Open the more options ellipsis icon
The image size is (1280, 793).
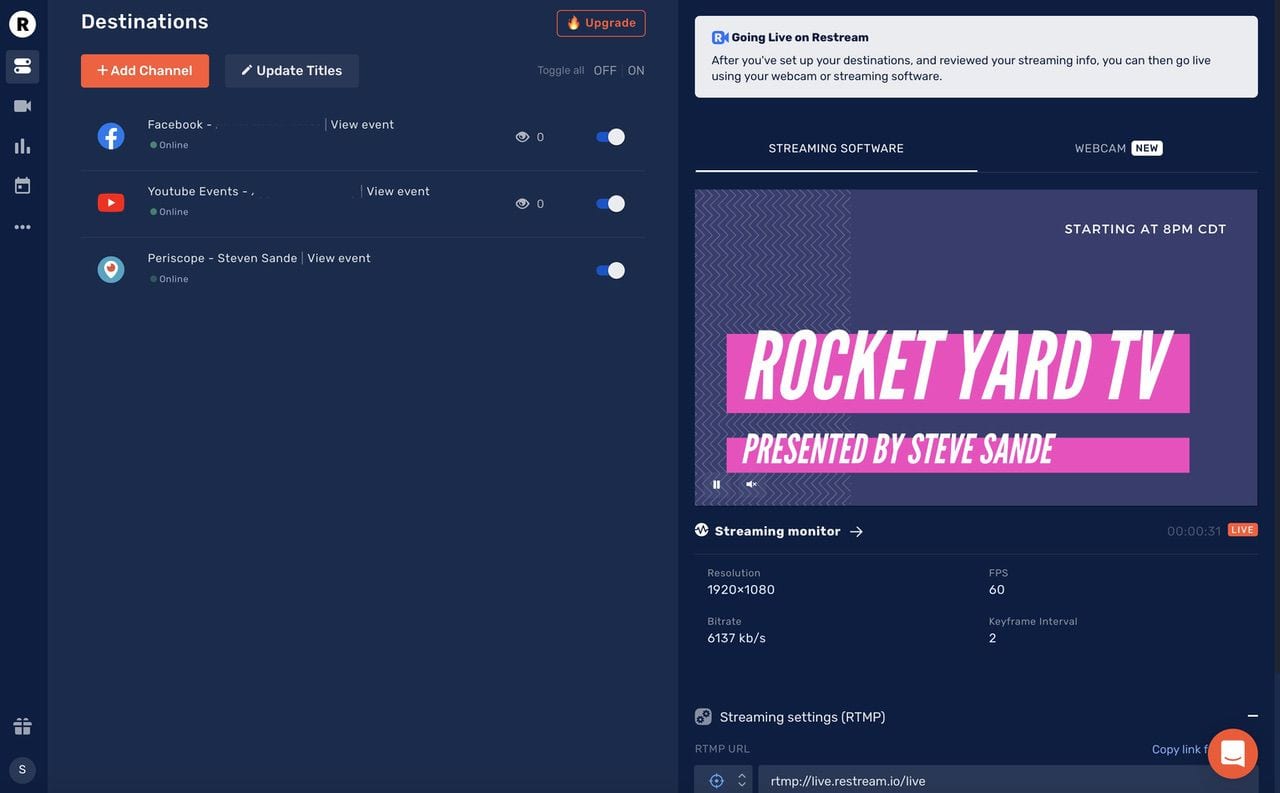22,227
